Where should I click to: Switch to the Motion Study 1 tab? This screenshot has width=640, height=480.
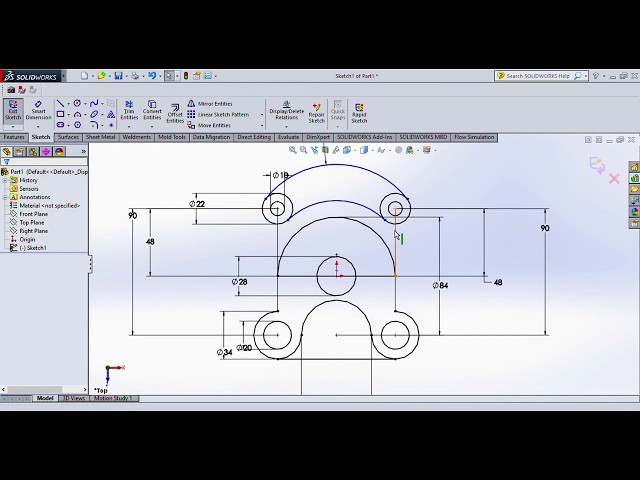pos(113,398)
